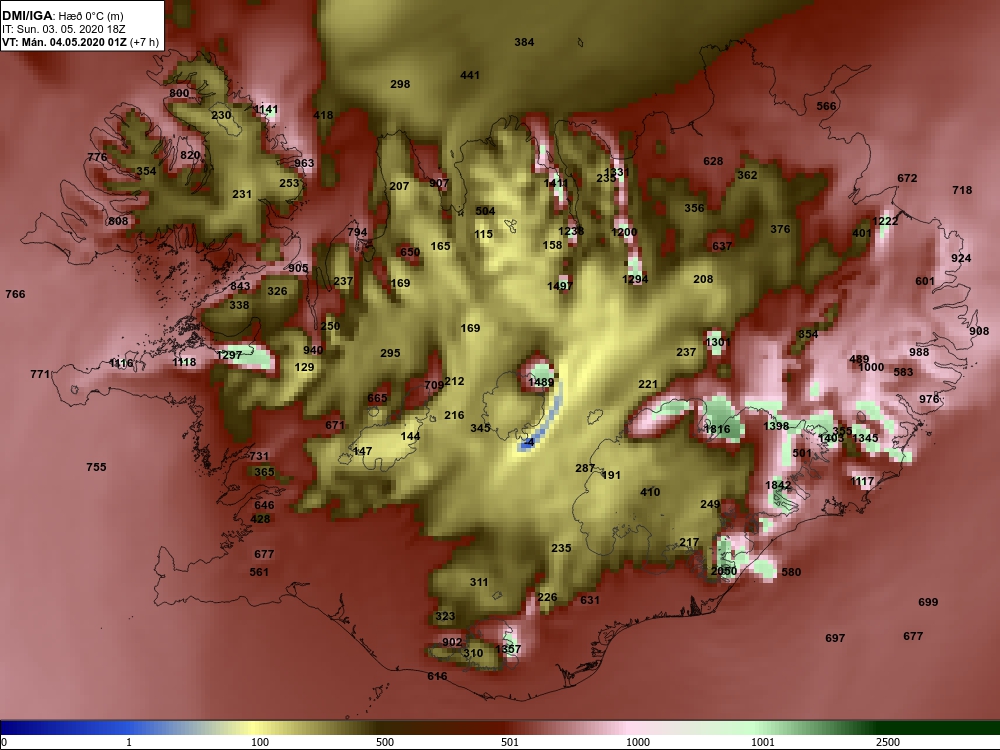Click the map value '441'

pos(470,75)
